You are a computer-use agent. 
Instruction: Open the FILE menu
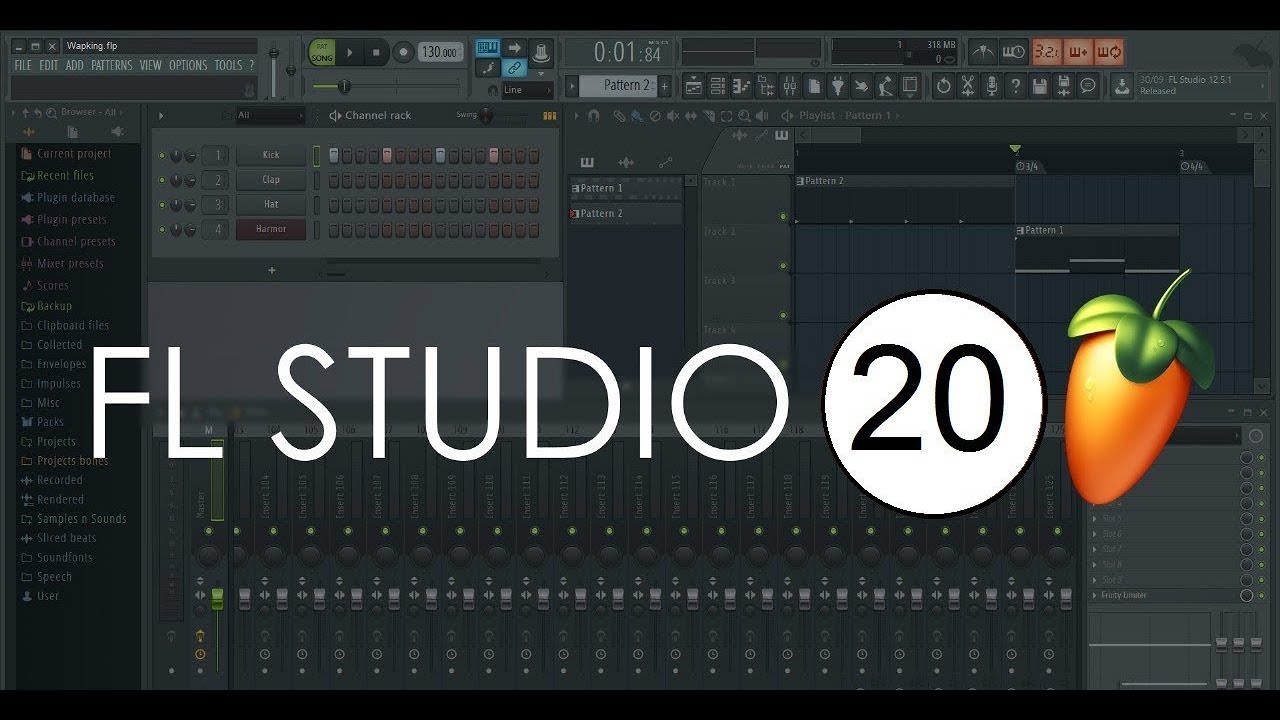23,65
